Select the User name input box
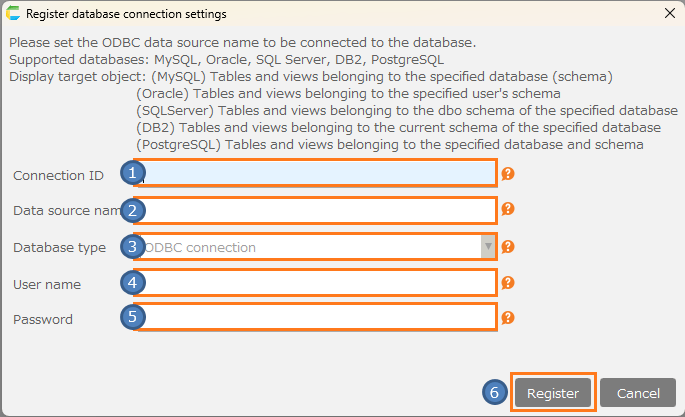 (320, 283)
